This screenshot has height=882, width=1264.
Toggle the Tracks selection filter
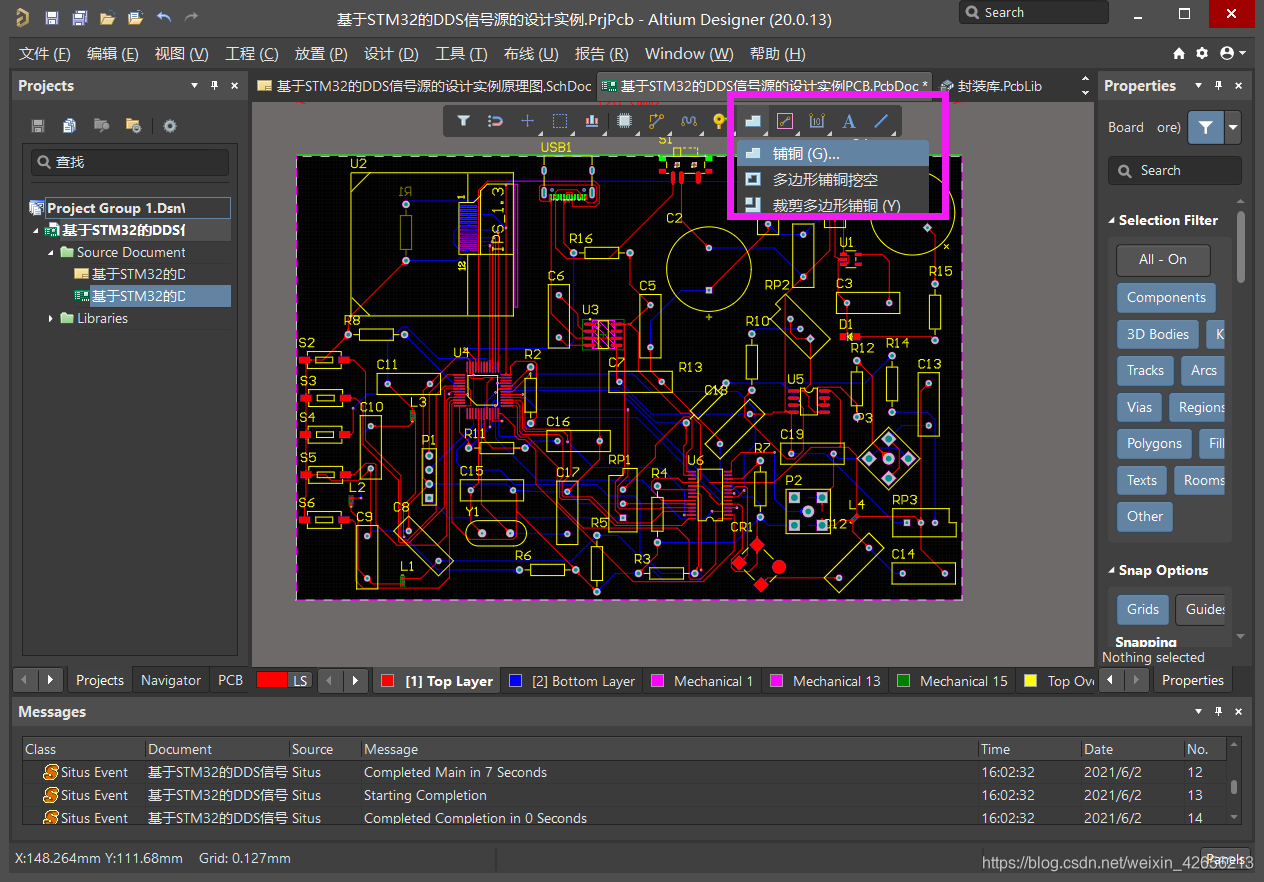1145,370
